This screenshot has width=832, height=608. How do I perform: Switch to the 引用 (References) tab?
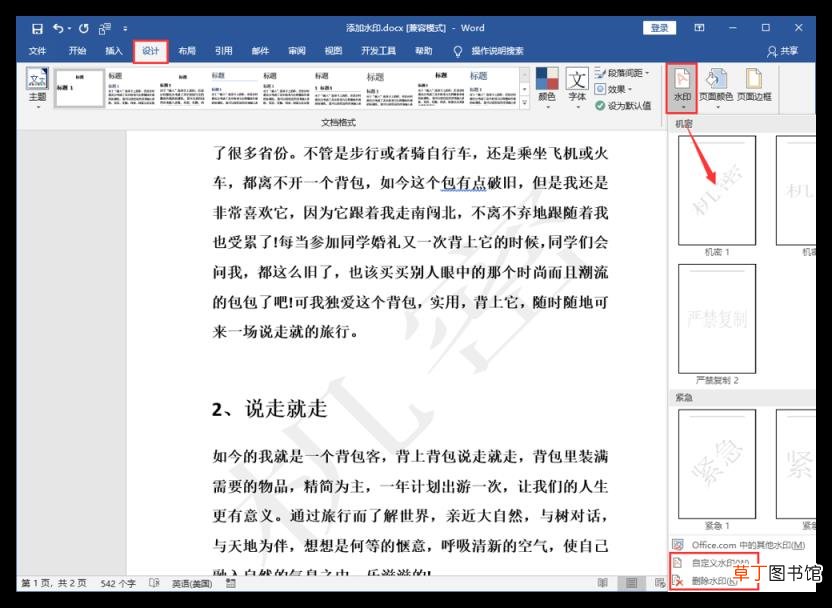[x=223, y=51]
